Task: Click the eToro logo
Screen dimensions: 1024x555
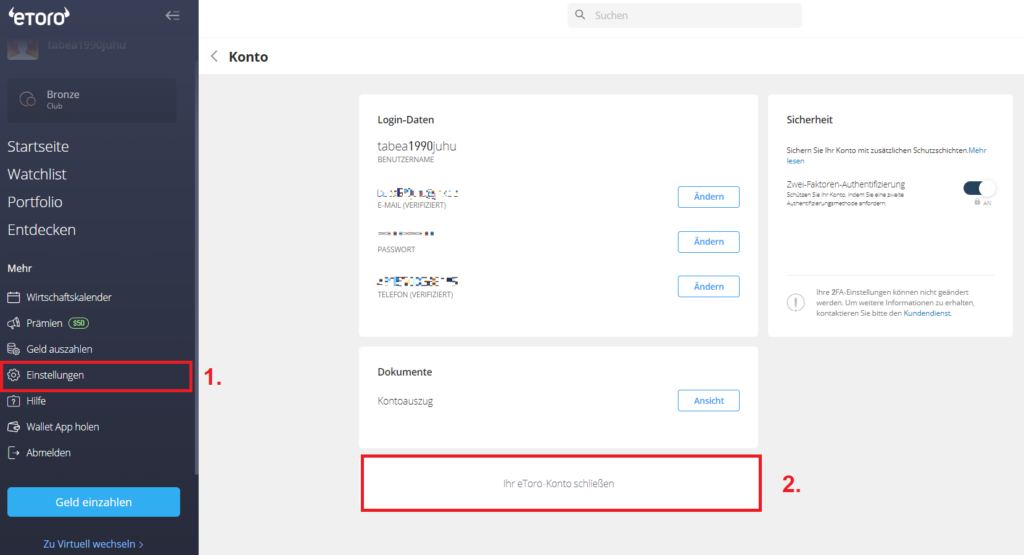Action: (39, 16)
